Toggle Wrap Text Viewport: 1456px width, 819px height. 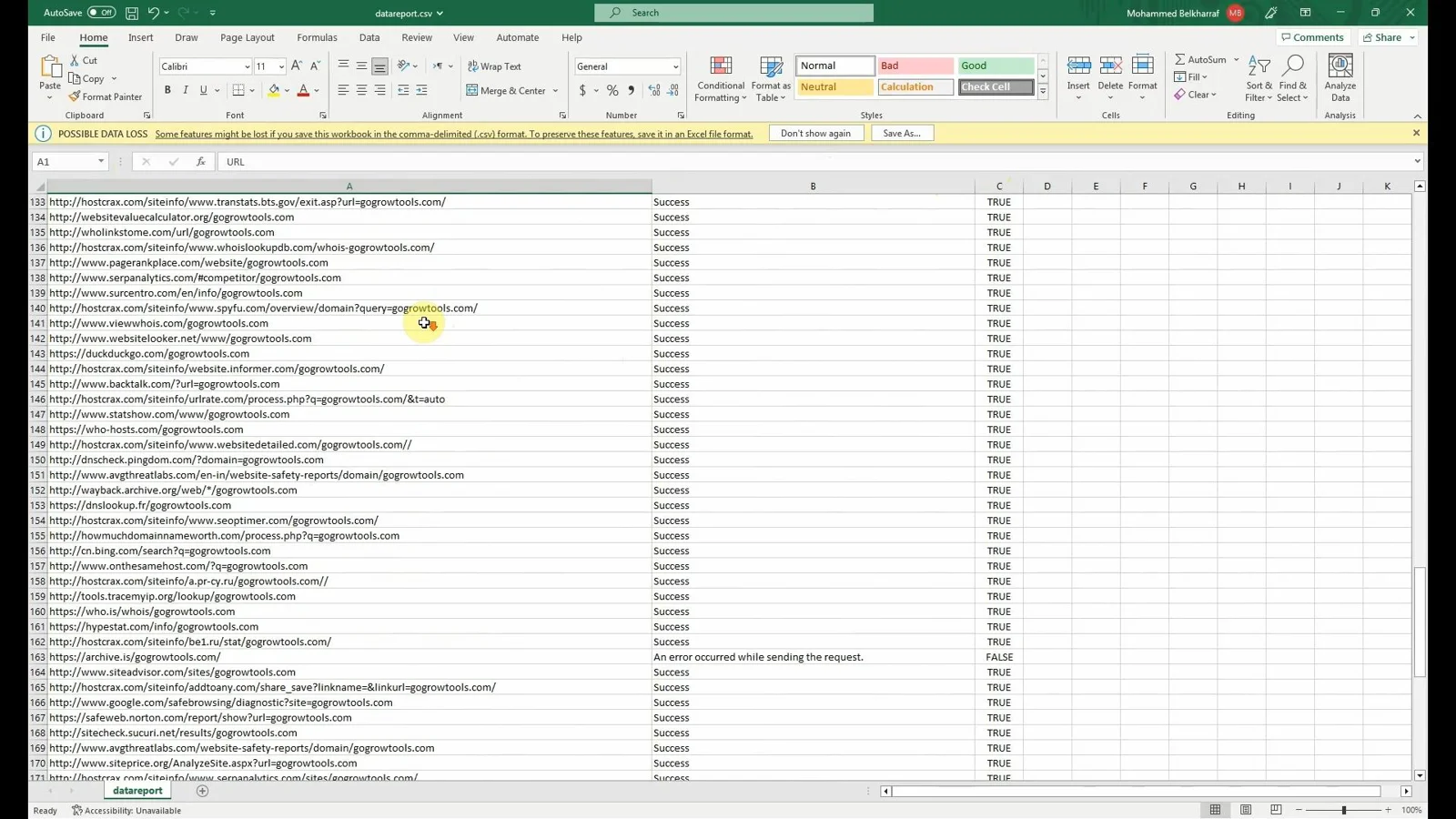point(494,66)
